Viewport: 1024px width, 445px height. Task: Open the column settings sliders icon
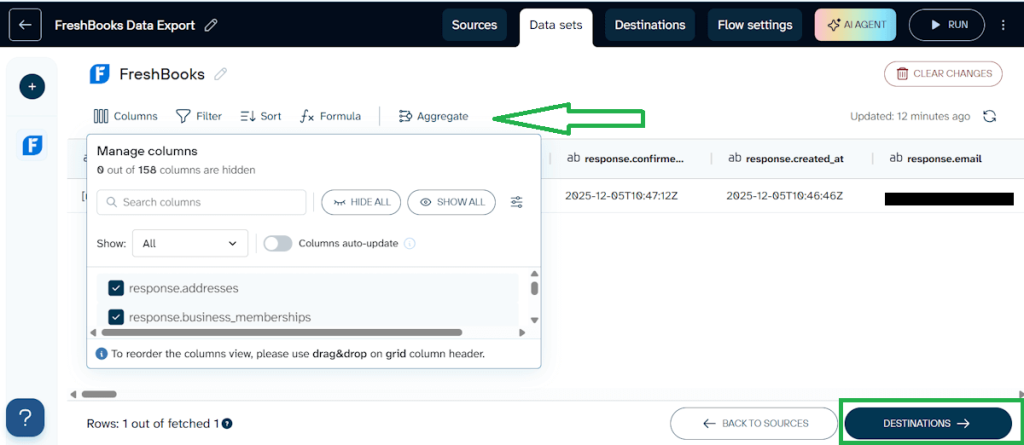(x=517, y=202)
